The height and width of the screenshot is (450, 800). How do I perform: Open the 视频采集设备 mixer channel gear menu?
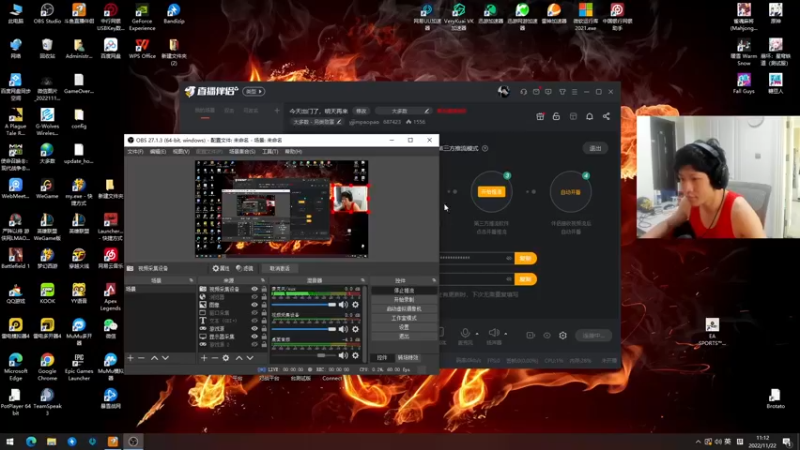(356, 329)
